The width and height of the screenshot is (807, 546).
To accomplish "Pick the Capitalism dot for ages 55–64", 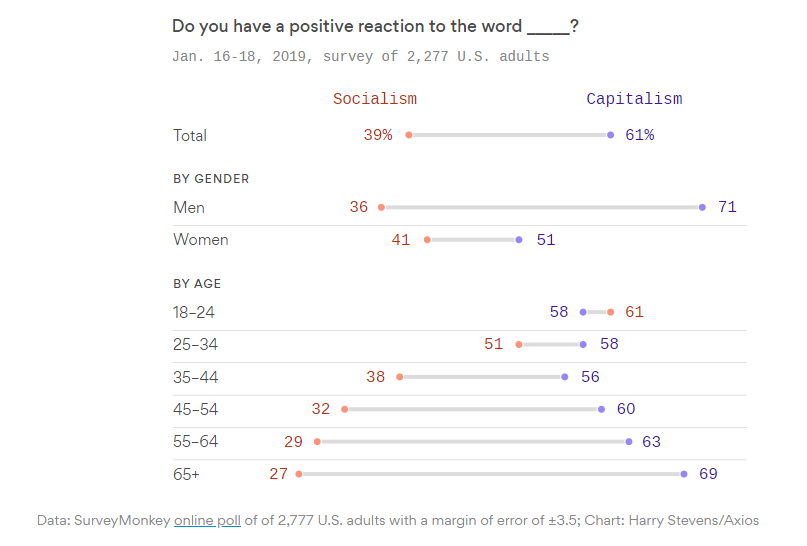I will (x=629, y=441).
